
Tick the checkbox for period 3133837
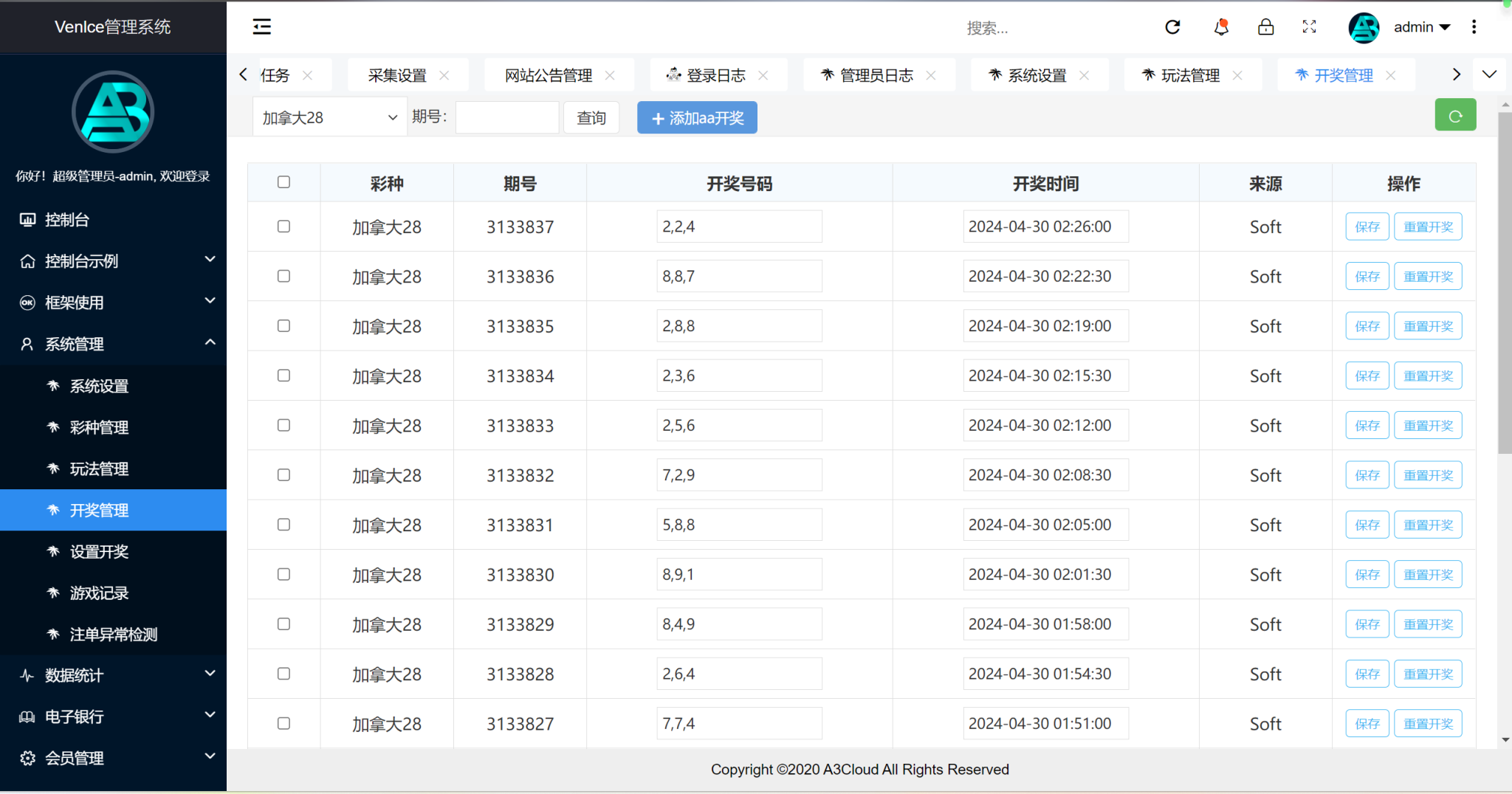point(283,227)
